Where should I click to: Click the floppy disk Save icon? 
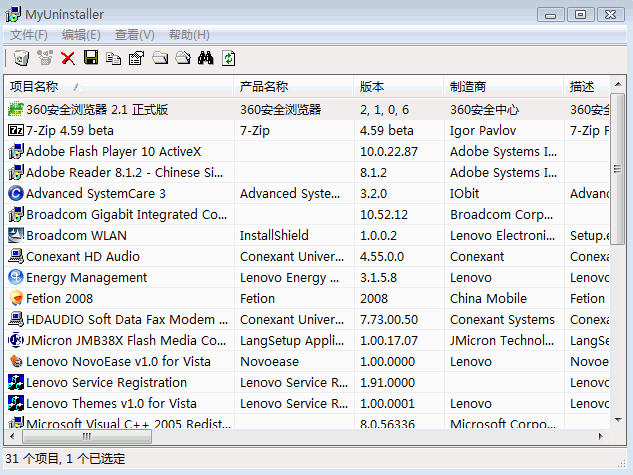[x=91, y=58]
